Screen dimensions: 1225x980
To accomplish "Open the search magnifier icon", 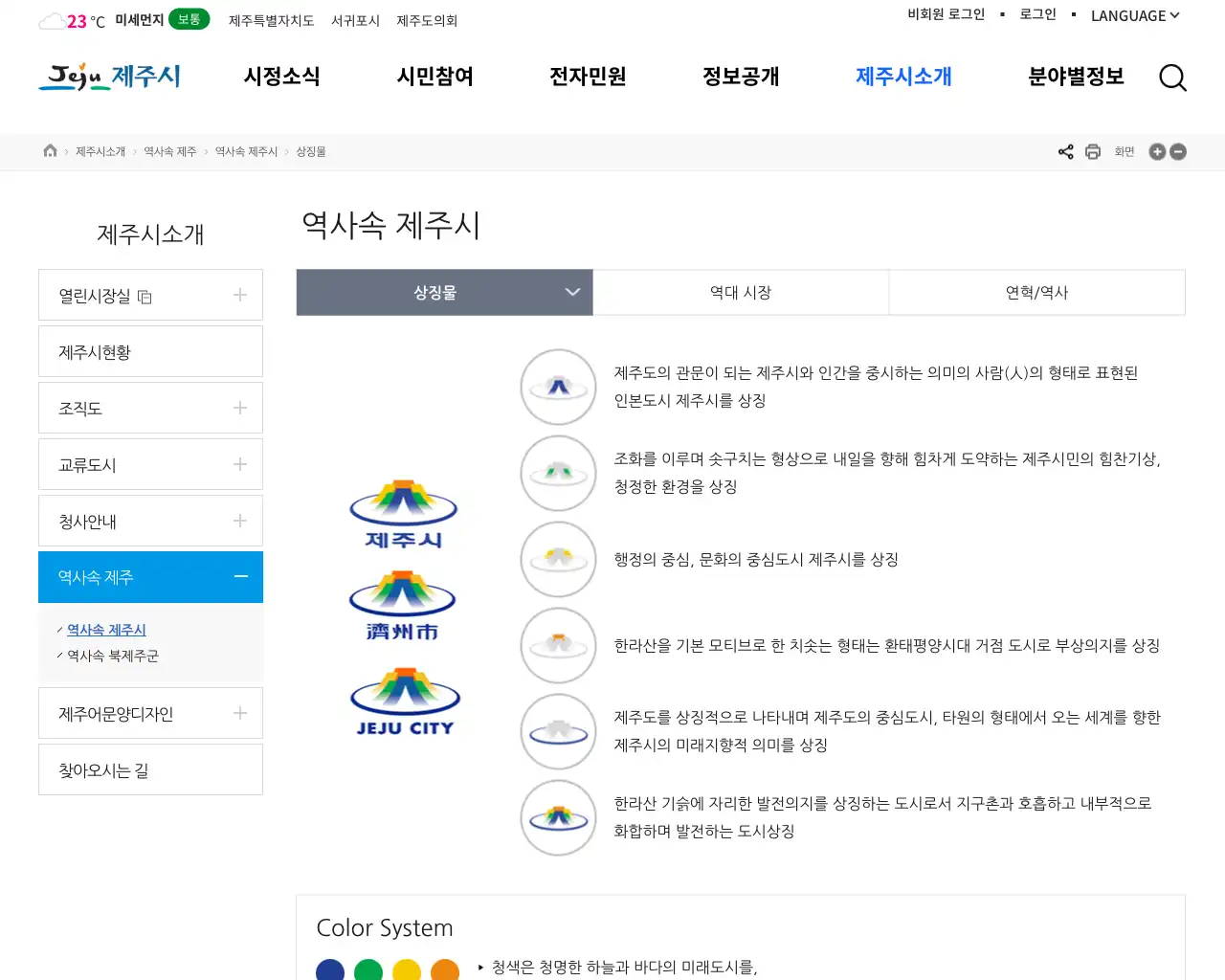I will pos(1172,78).
